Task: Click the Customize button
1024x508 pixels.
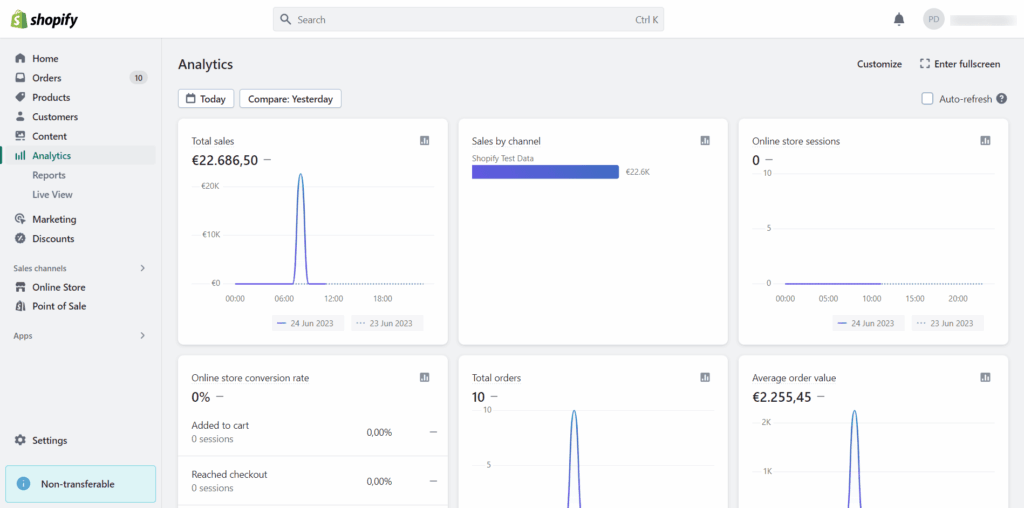Action: 879,64
